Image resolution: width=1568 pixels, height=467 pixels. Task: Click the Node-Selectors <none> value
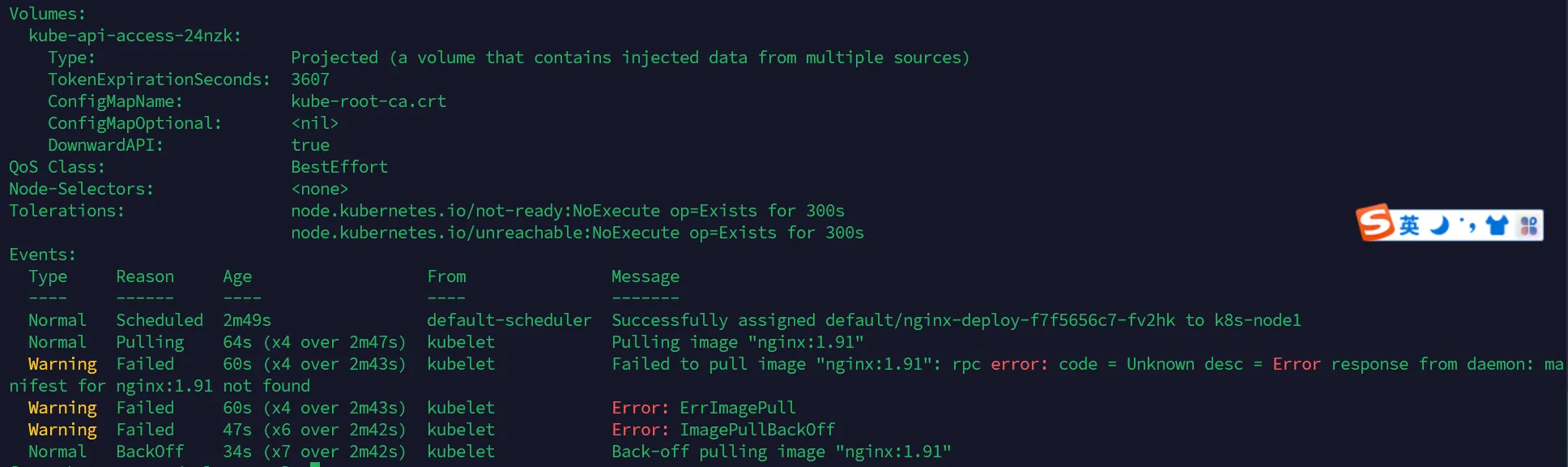[x=319, y=189]
